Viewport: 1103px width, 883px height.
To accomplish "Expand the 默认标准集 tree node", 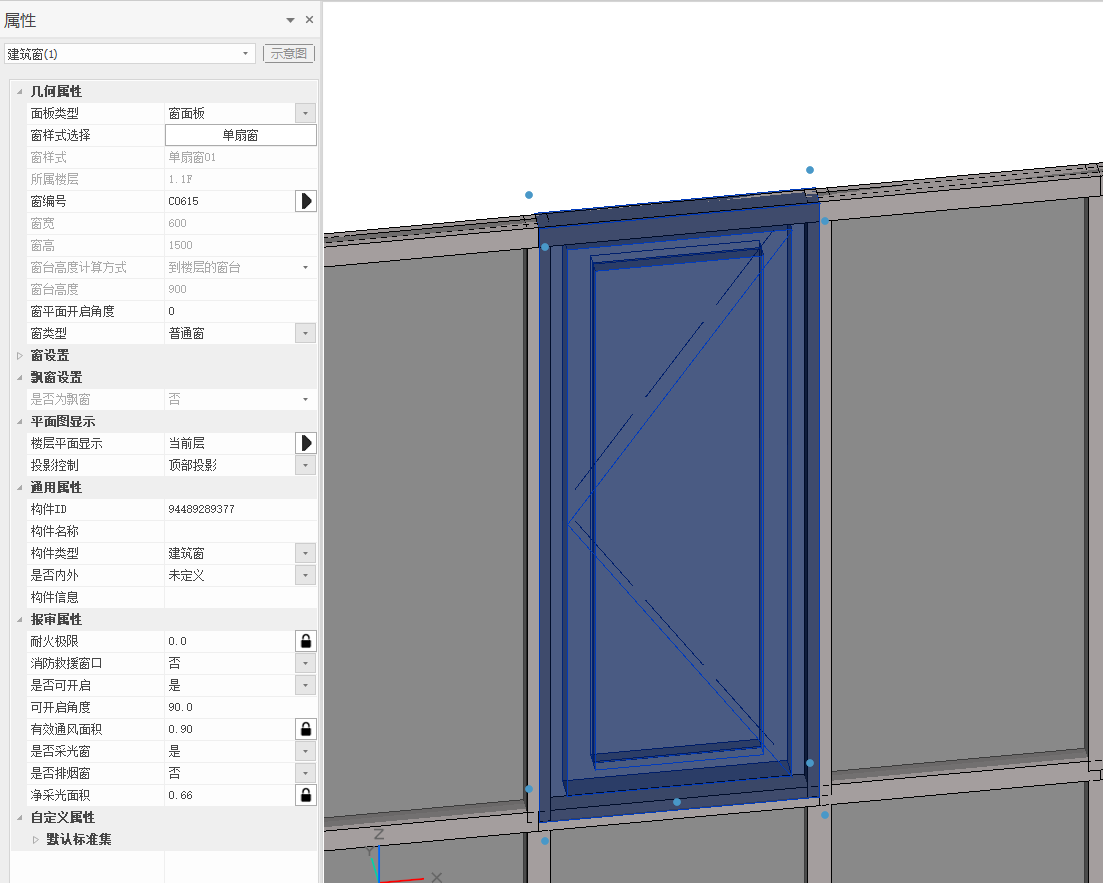I will tap(36, 839).
